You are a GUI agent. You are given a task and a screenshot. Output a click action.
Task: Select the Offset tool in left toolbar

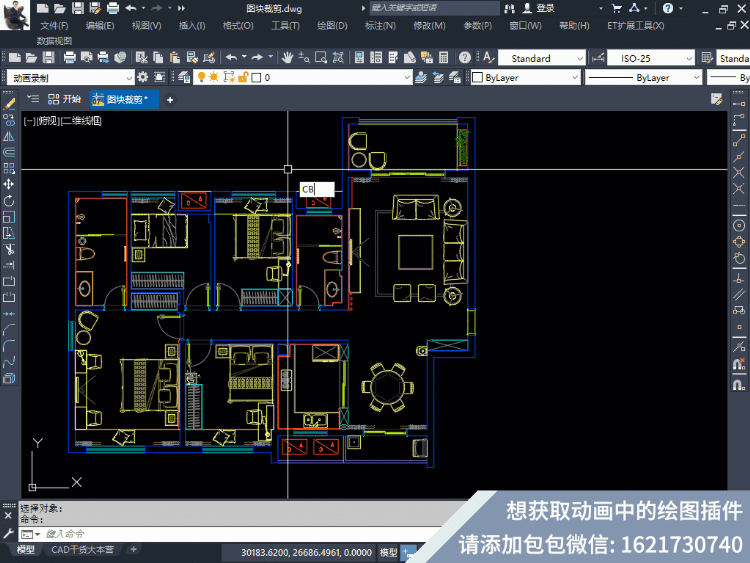[x=9, y=152]
